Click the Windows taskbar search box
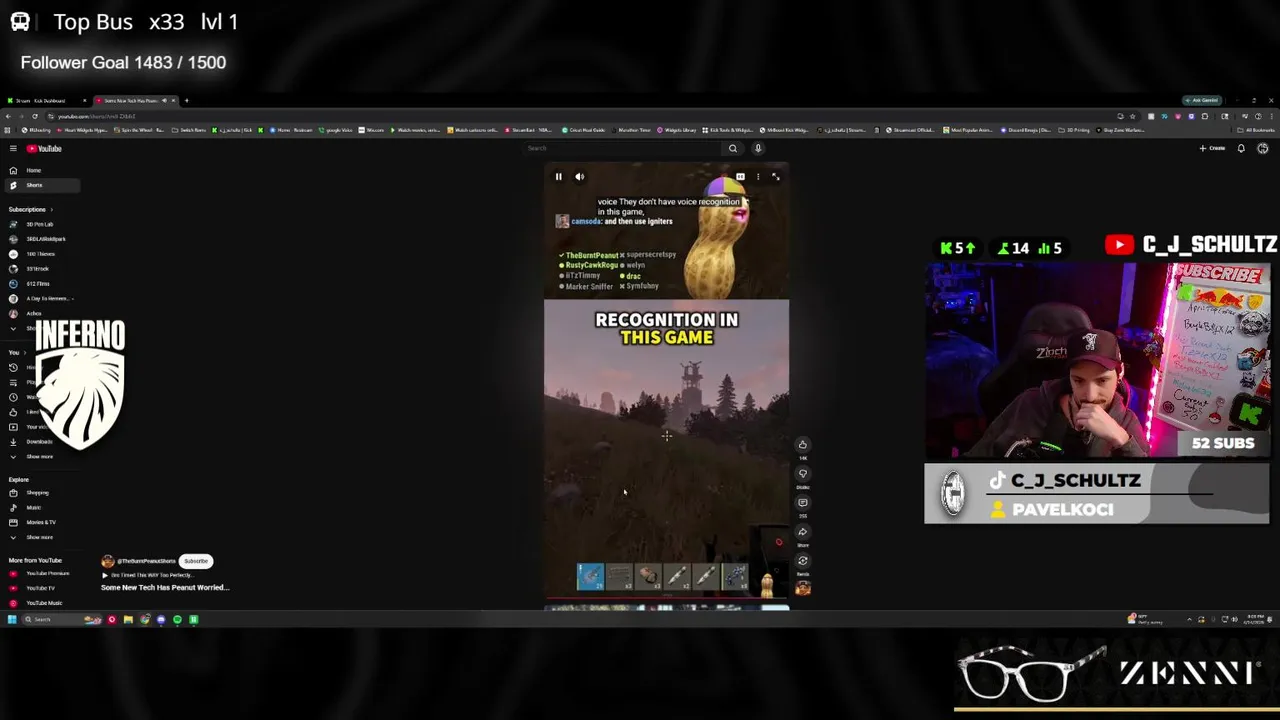The height and width of the screenshot is (720, 1280). (x=60, y=619)
